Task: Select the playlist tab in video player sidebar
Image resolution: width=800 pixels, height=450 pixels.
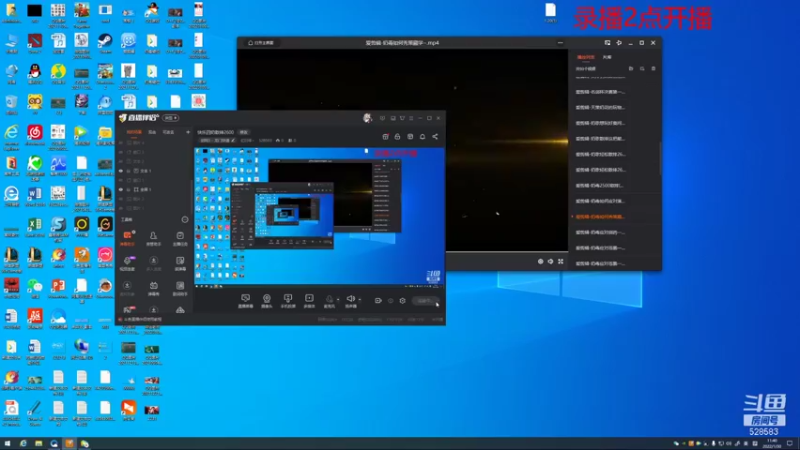Action: [586, 57]
